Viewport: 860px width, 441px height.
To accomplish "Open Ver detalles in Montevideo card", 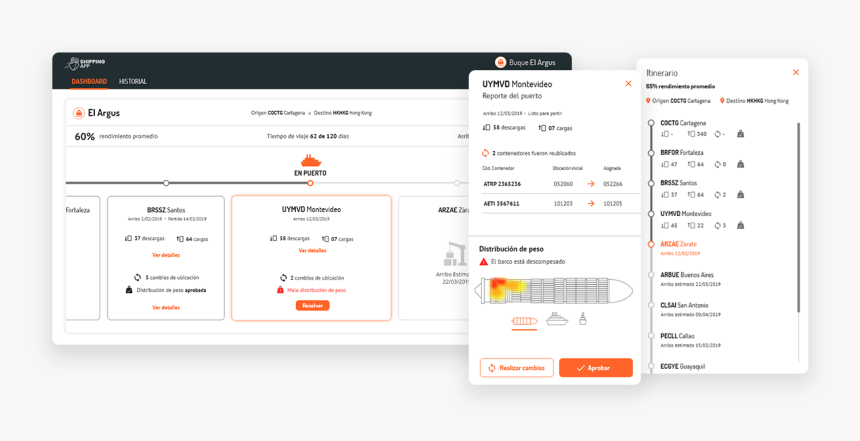I will pyautogui.click(x=313, y=251).
